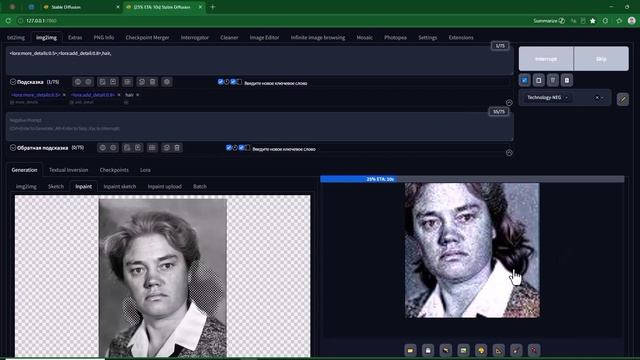Toggle second blue checkbox in Подсказка row
This screenshot has height=360, width=640.
[233, 82]
